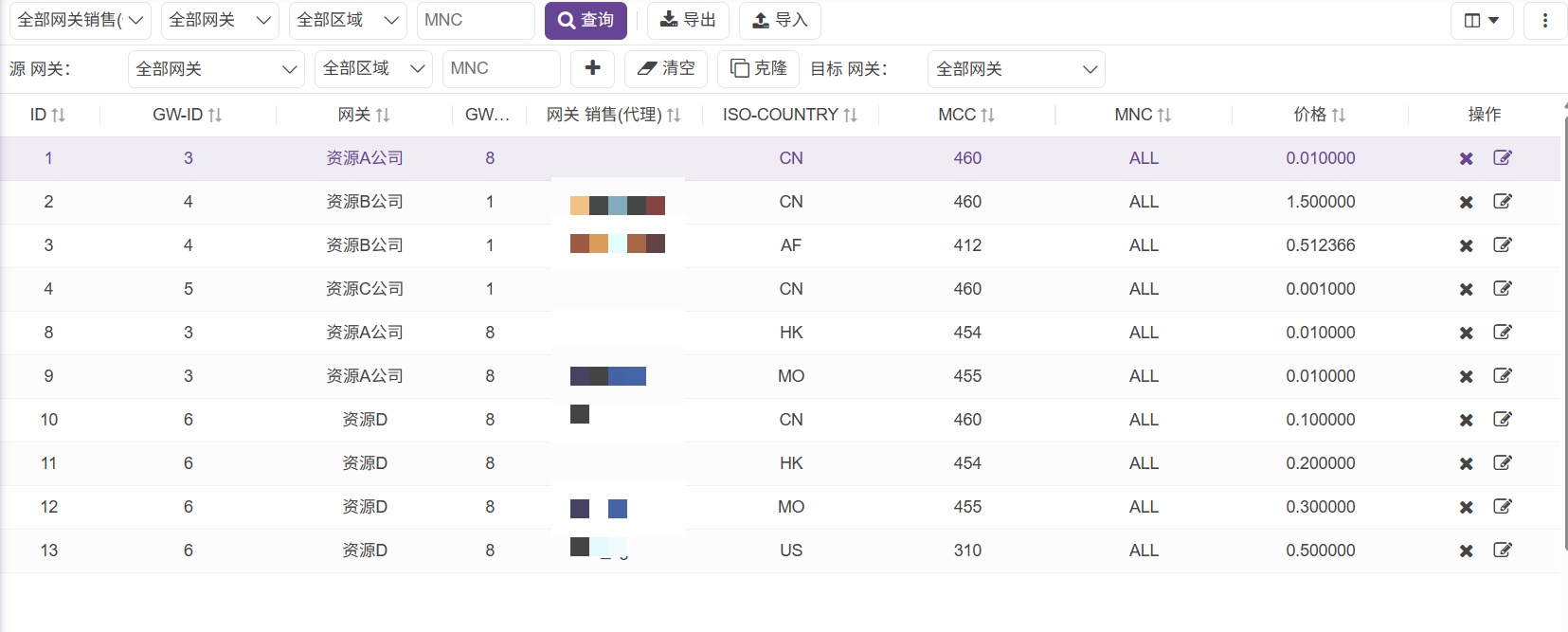Click the 导出 export button
Screen dimensions: 1568x632
coord(688,20)
